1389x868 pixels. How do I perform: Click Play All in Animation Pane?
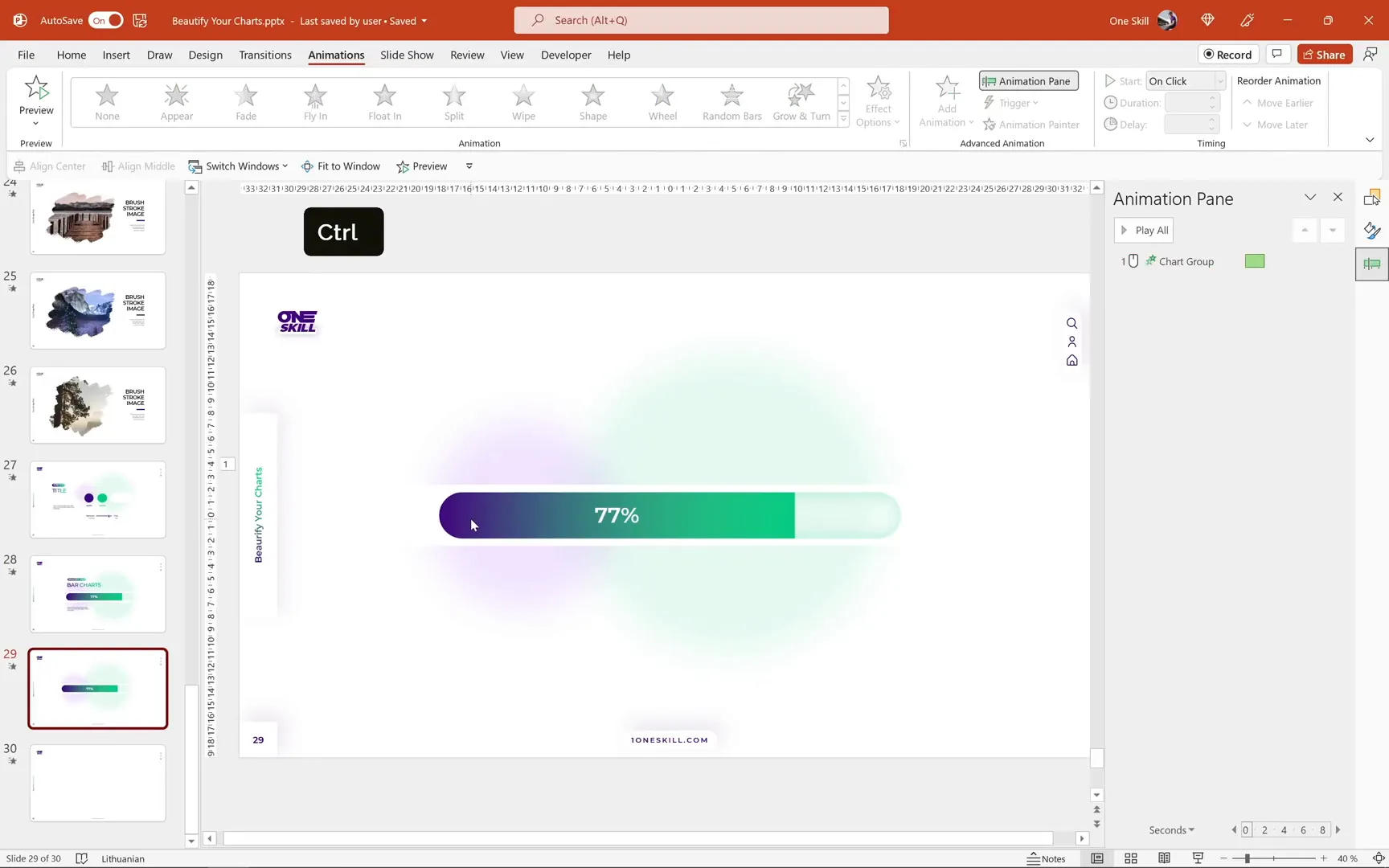[x=1144, y=230]
